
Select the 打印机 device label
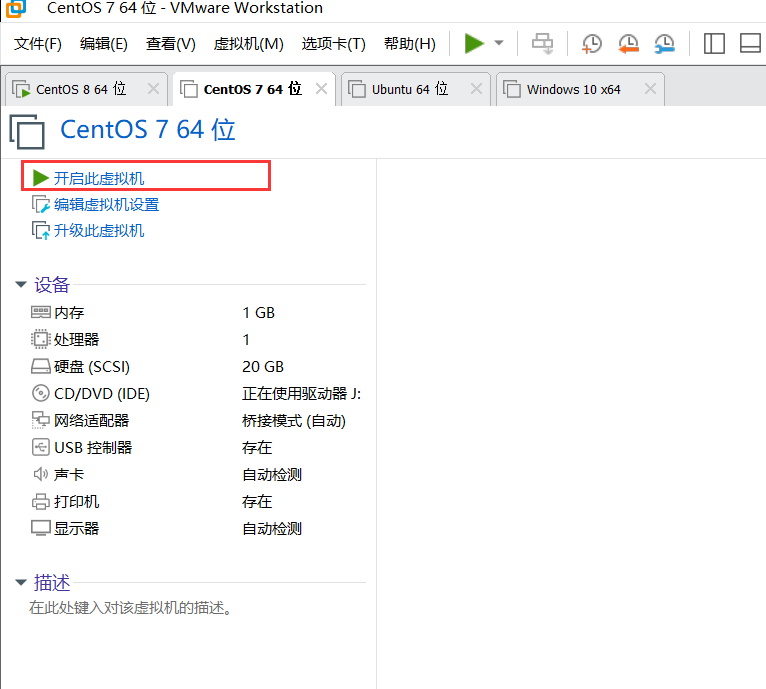(77, 501)
